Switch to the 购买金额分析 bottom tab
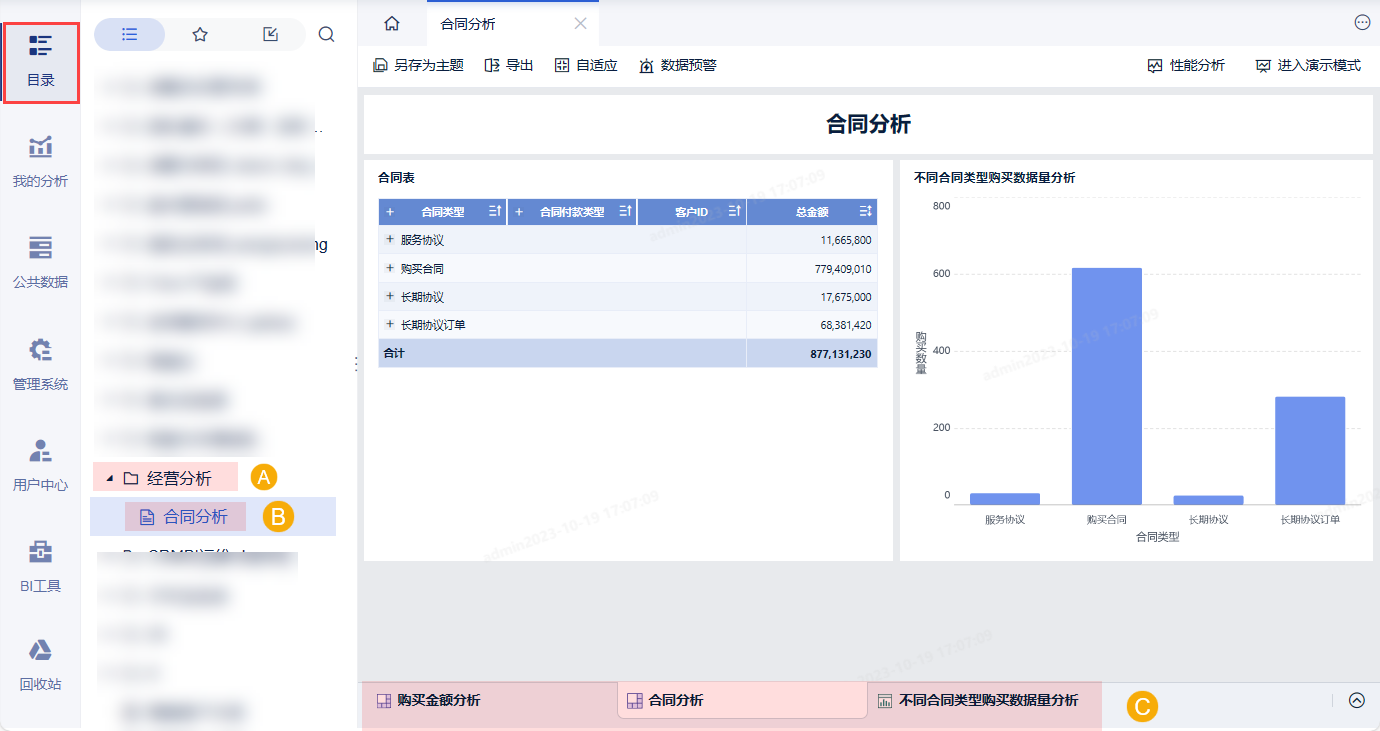This screenshot has width=1380, height=731. pos(489,701)
